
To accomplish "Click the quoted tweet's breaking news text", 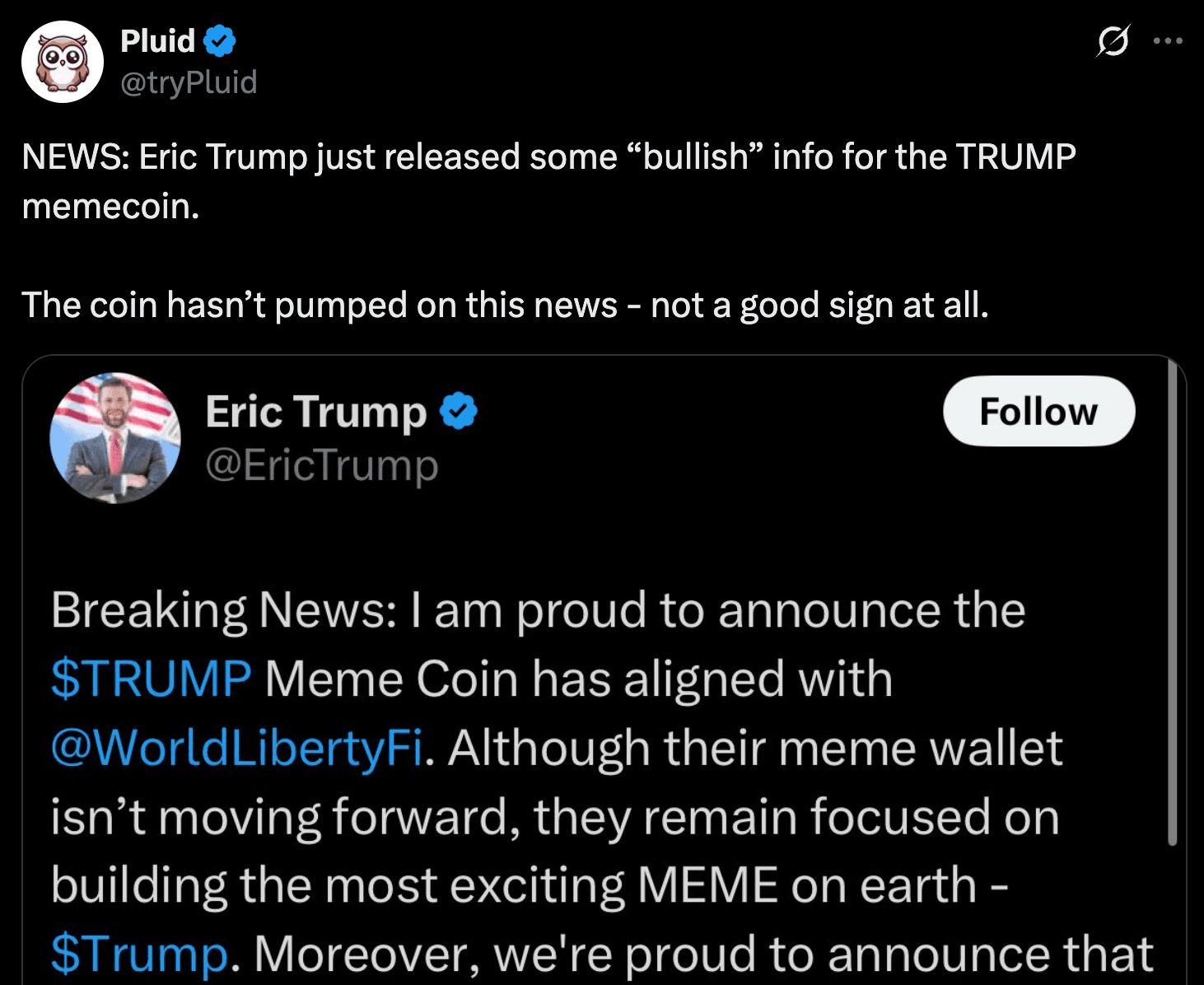I will 535,609.
